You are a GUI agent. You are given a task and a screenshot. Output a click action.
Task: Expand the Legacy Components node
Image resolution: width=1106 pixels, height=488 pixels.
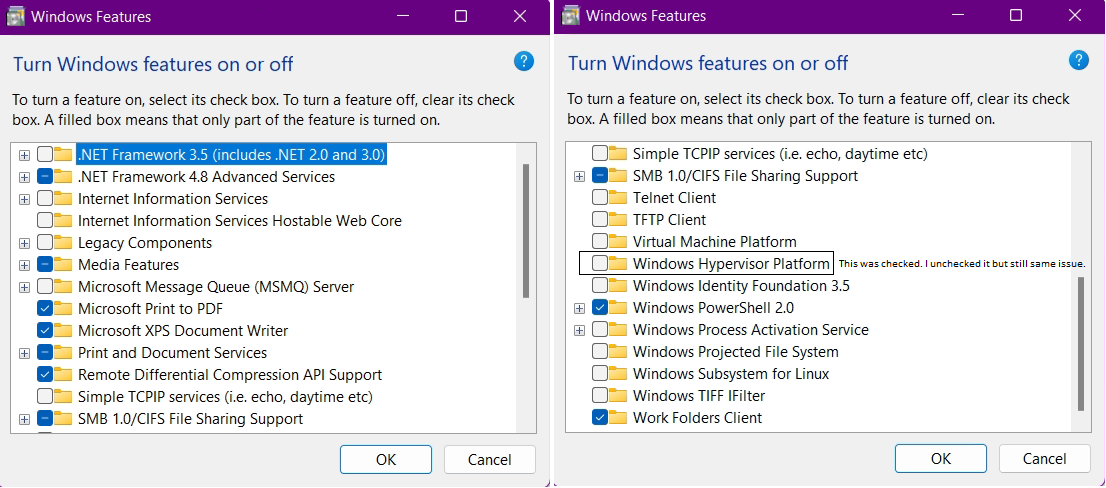tap(25, 243)
